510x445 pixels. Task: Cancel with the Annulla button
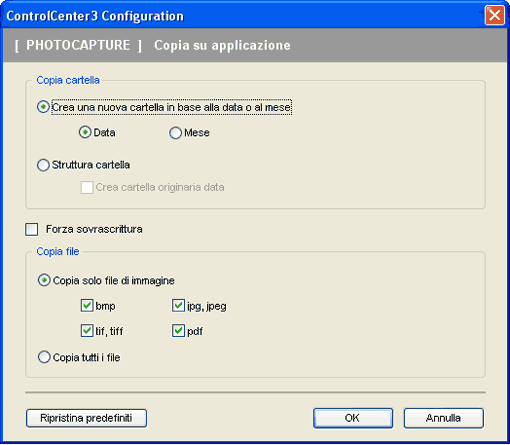click(x=443, y=418)
